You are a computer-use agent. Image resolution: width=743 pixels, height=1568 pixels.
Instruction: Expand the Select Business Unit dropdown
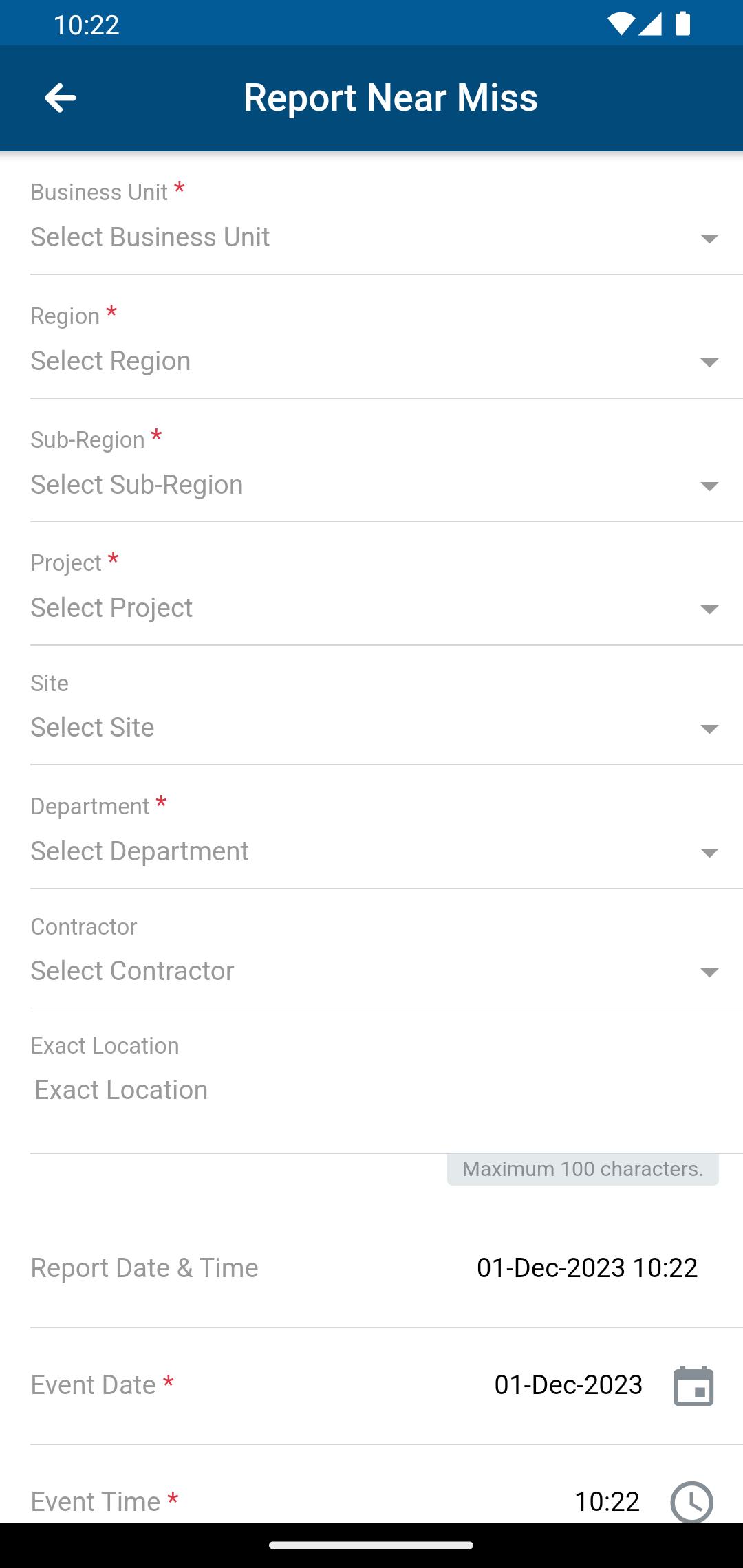click(375, 238)
